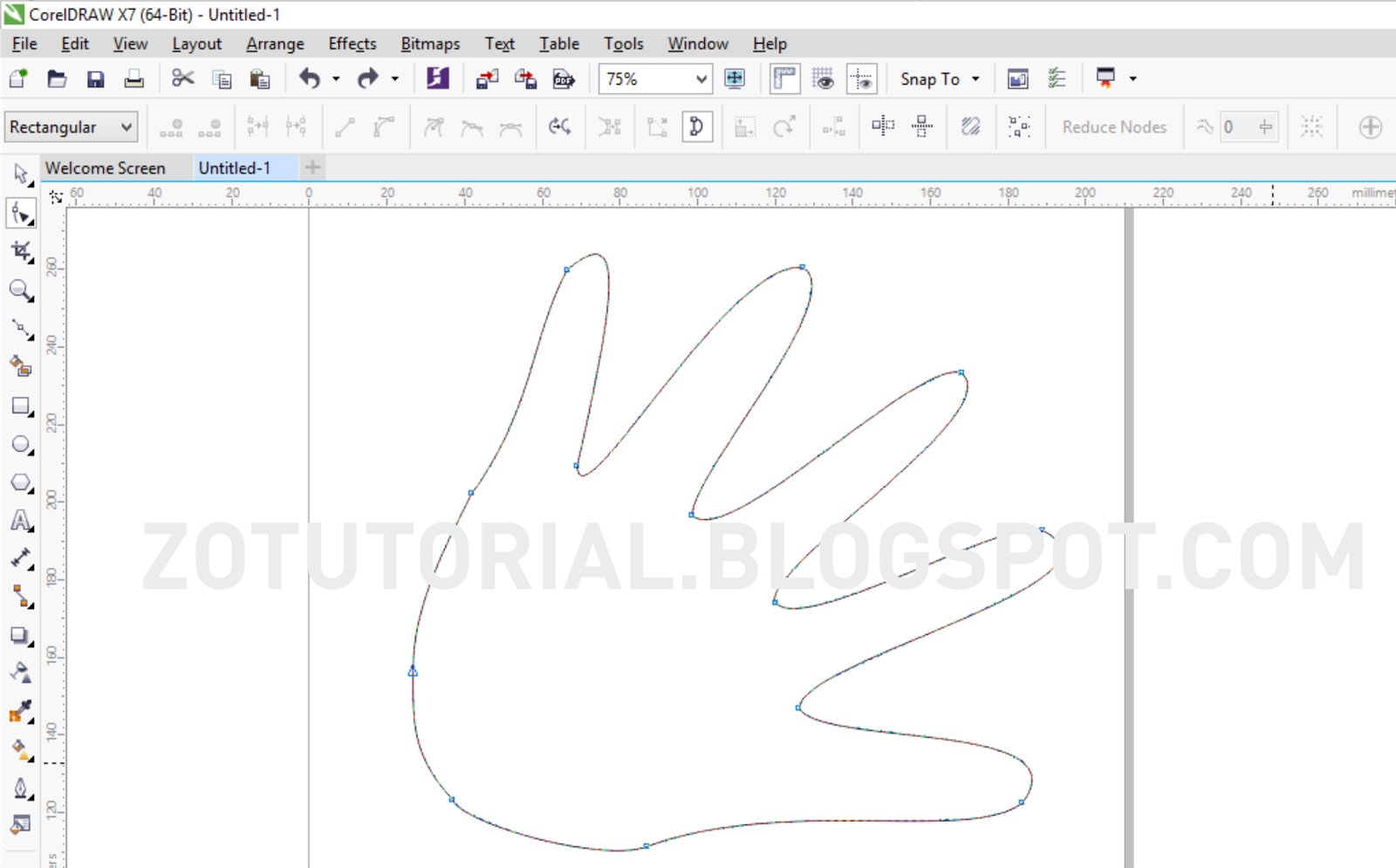Toggle Show rulers button
This screenshot has width=1396, height=868.
tap(784, 79)
